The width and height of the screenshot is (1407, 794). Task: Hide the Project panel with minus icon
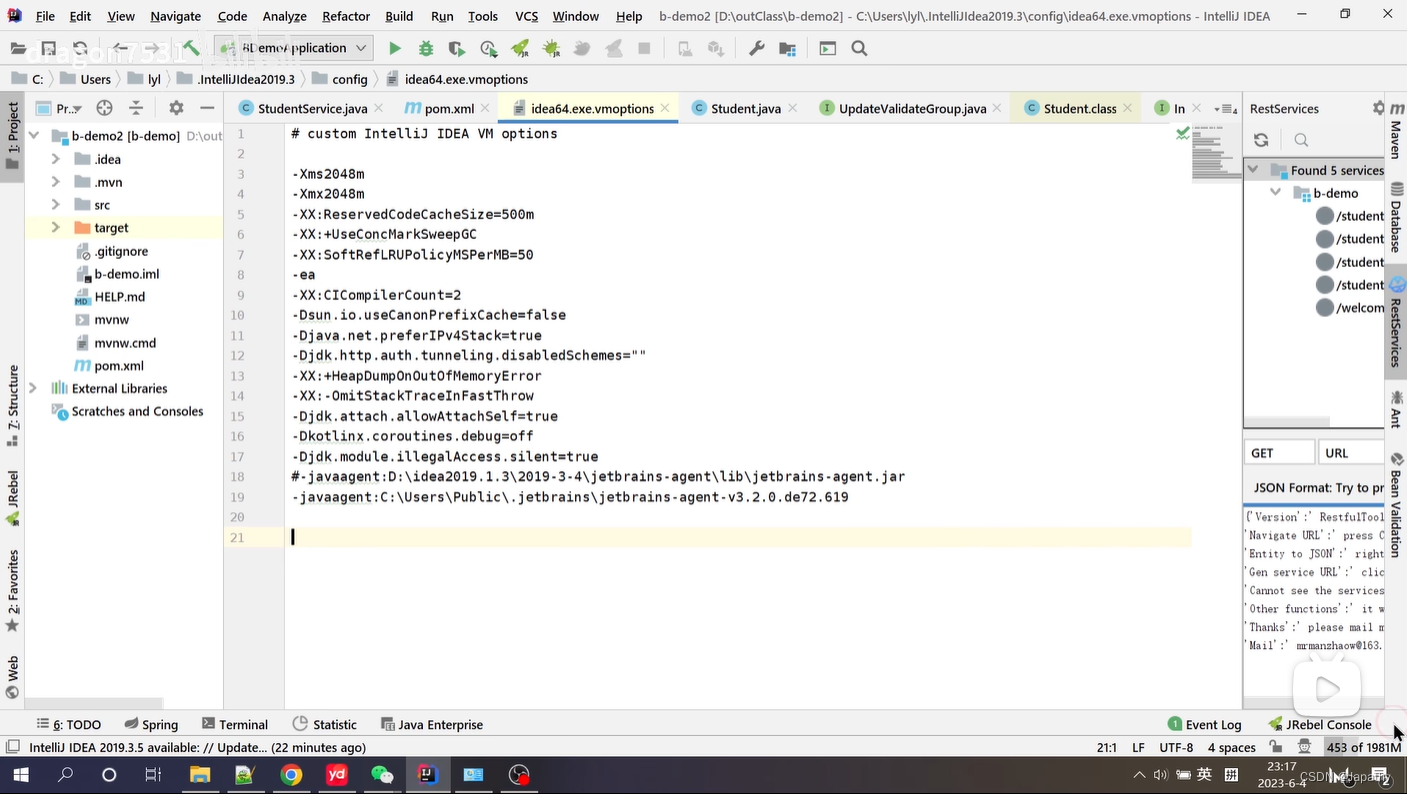pyautogui.click(x=207, y=108)
